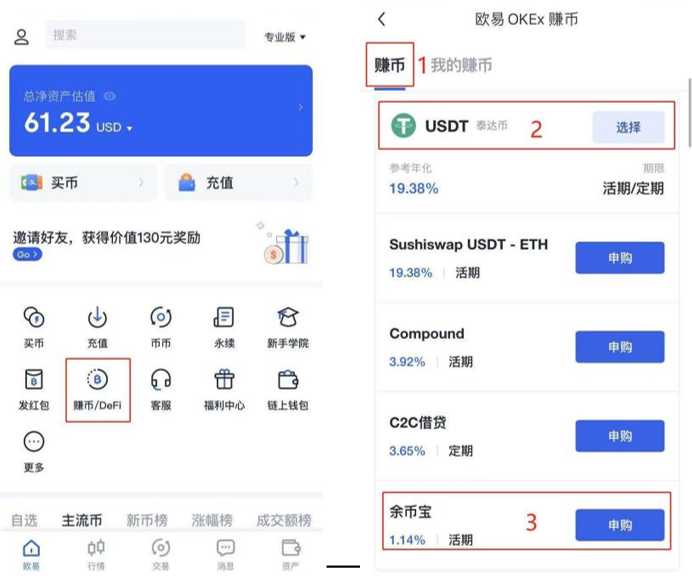Go back using the left arrow

[x=382, y=19]
